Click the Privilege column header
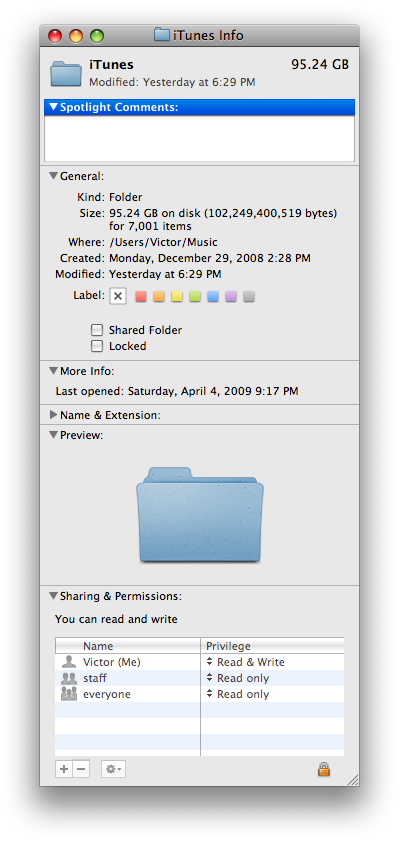Screen dimensions: 399x841 click(272, 646)
